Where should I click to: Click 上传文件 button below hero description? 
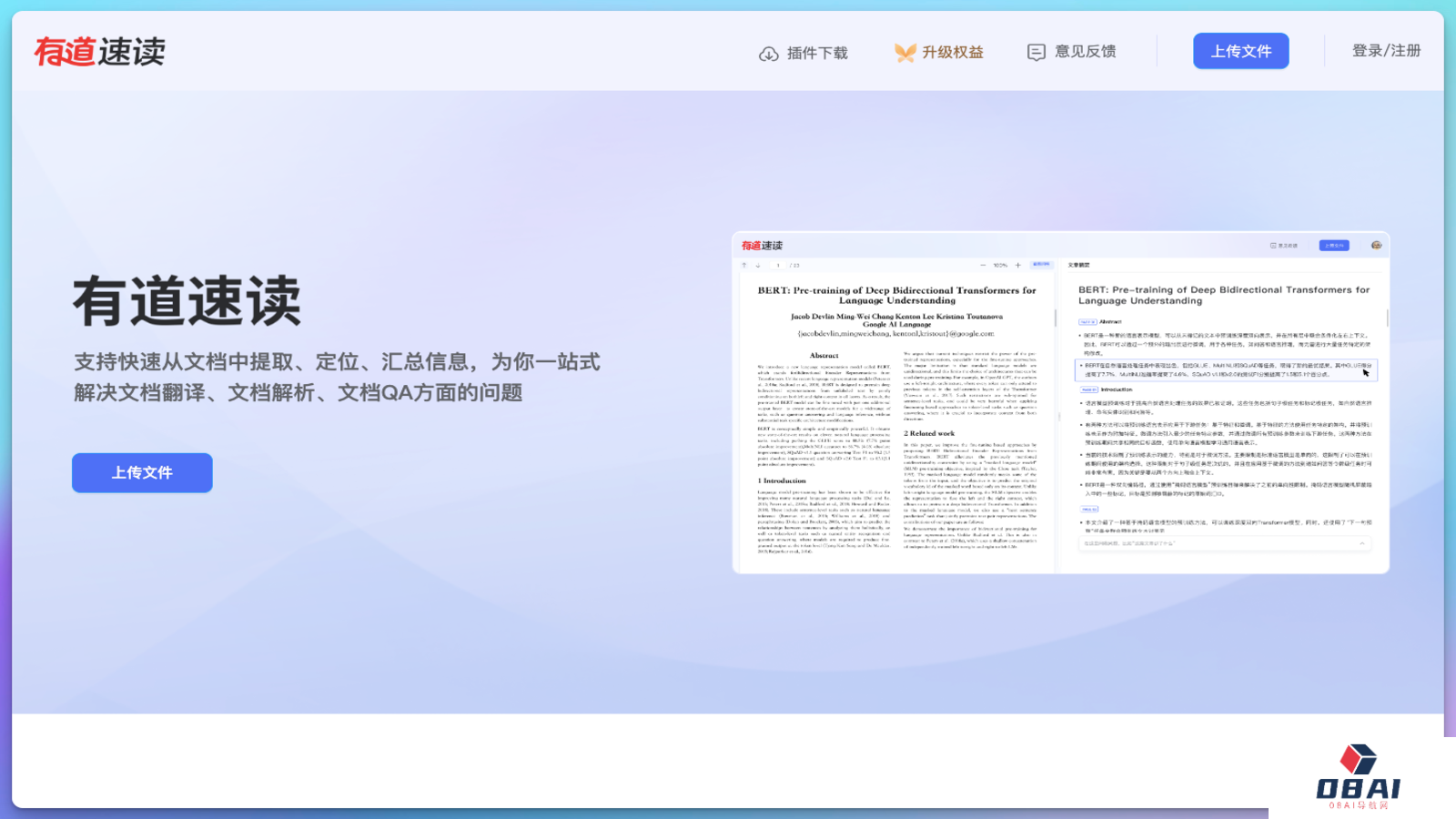(x=142, y=472)
